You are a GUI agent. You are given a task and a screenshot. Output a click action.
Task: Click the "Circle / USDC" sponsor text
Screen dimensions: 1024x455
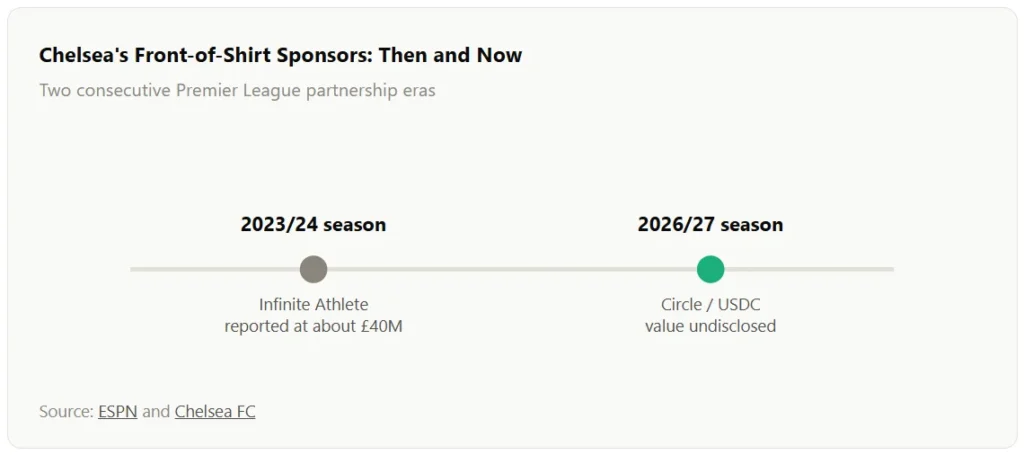tap(711, 304)
